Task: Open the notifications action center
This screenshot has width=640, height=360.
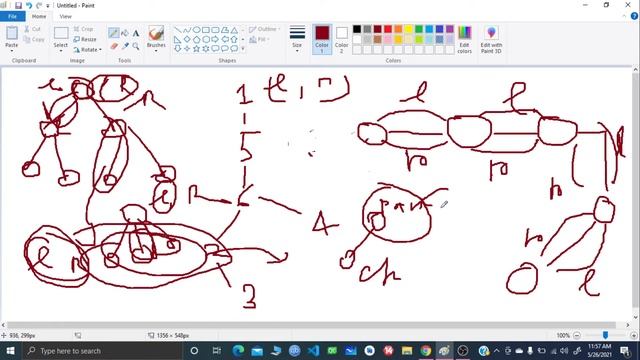Action: click(x=625, y=351)
